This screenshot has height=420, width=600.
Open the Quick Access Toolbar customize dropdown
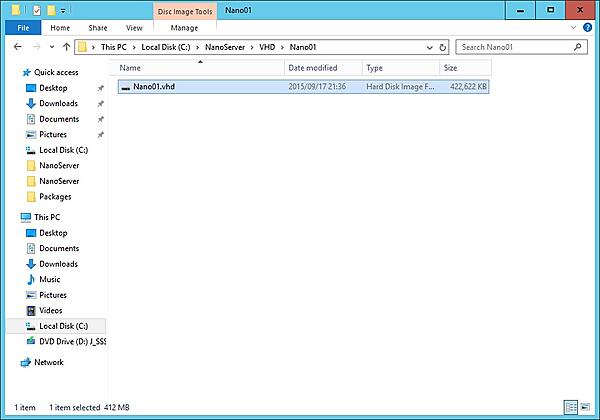pos(63,11)
